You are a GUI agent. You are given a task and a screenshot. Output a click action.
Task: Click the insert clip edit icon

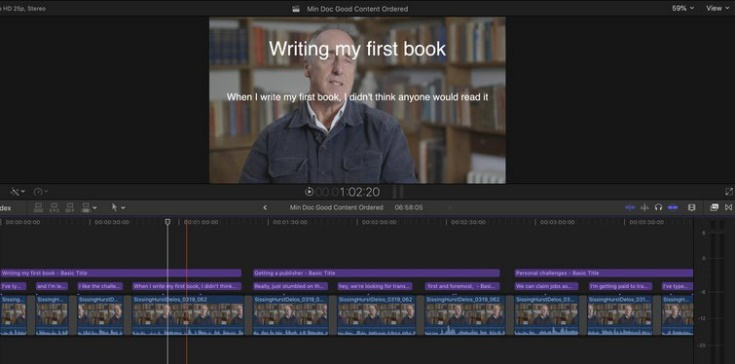click(x=54, y=208)
